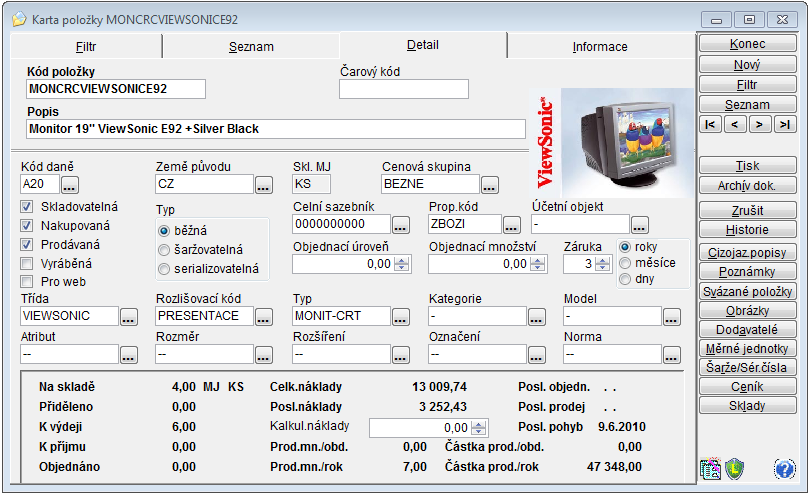810x495 pixels.
Task: Open the Poznámky button
Action: point(747,272)
